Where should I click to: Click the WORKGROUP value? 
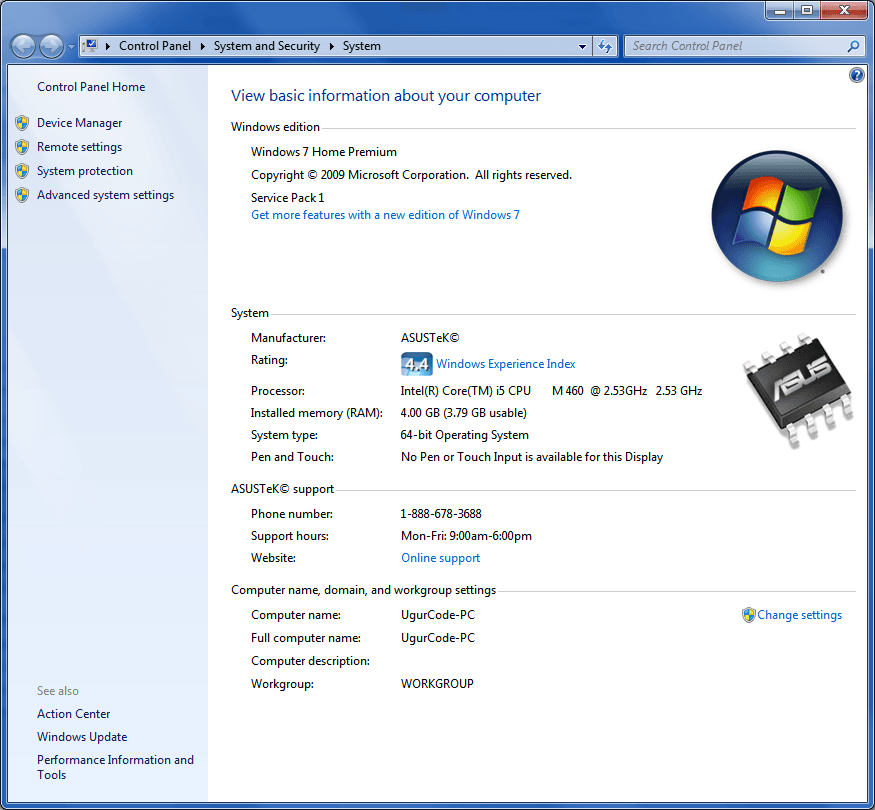point(437,684)
